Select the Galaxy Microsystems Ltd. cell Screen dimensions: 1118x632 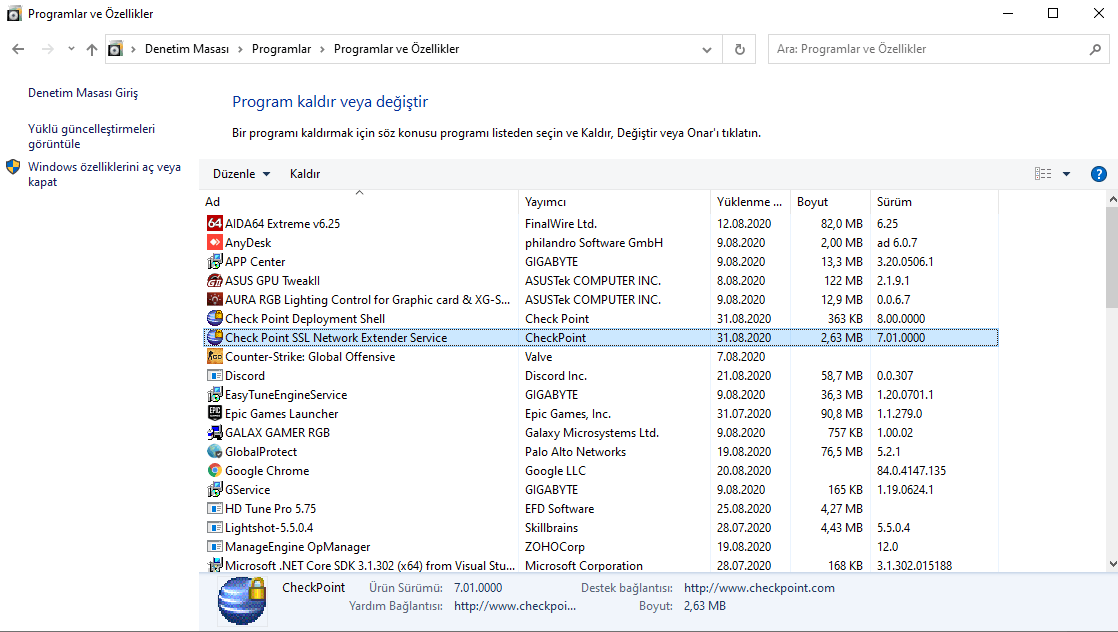point(592,433)
